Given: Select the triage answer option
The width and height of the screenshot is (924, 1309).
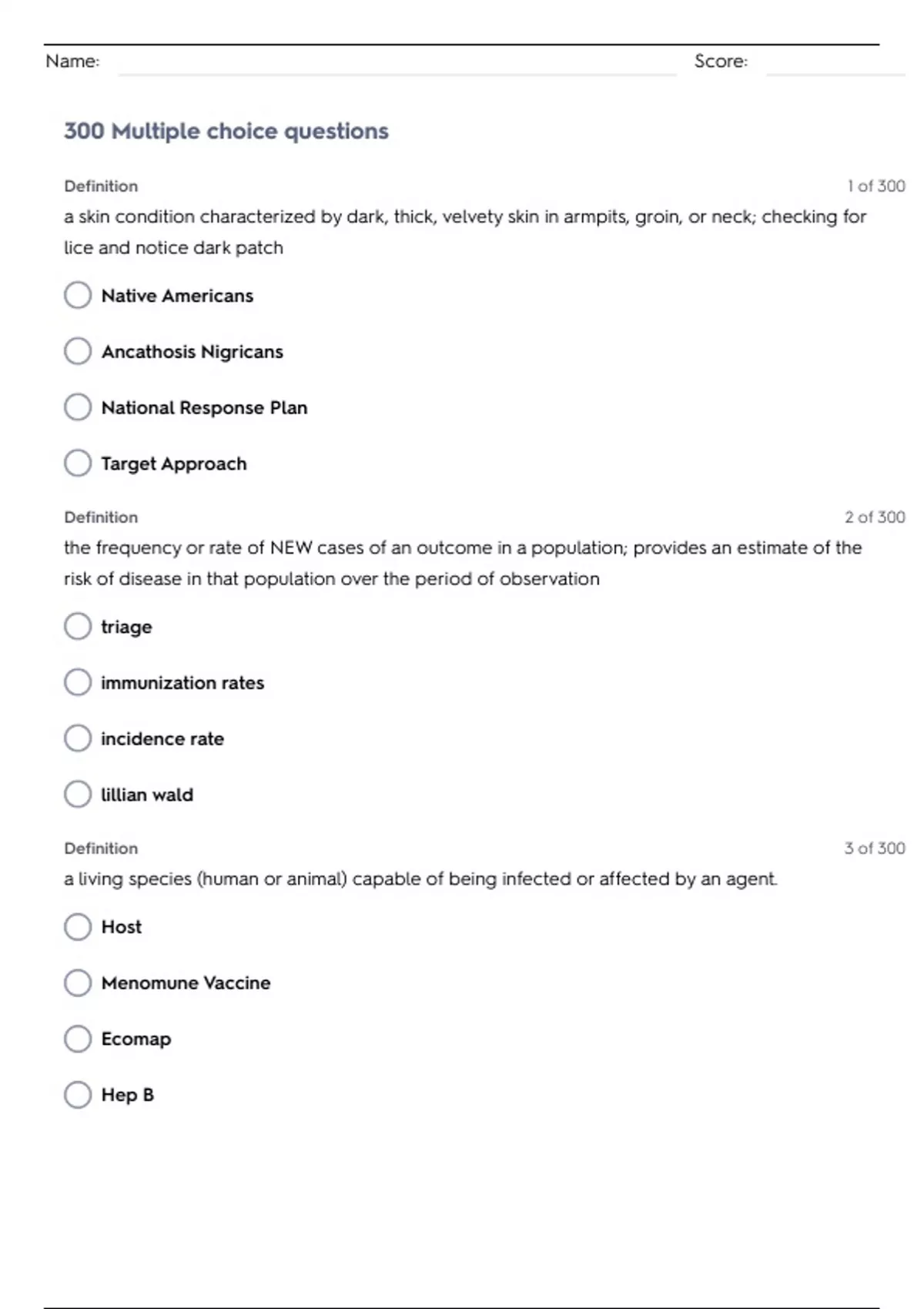Looking at the screenshot, I should click(x=78, y=627).
